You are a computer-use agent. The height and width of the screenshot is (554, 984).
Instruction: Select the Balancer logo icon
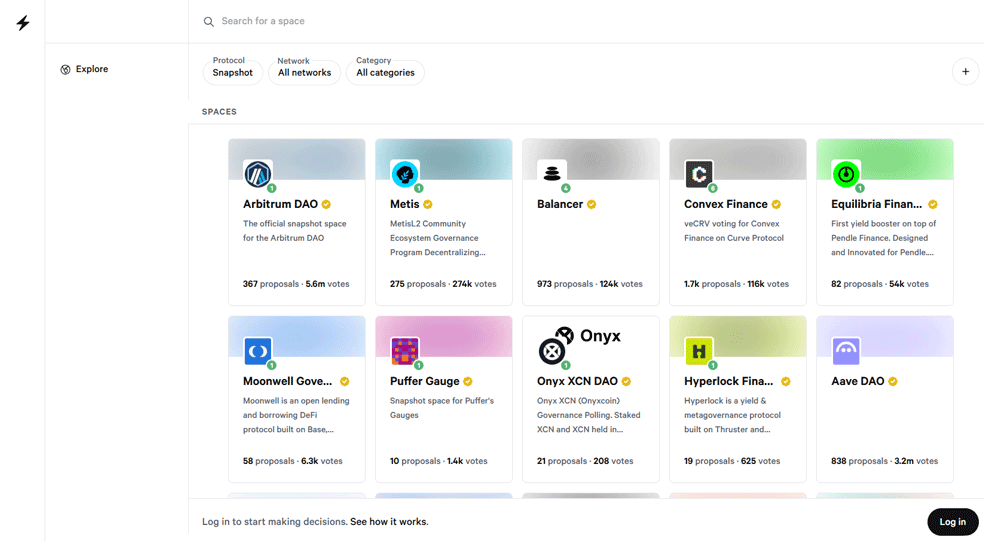tap(552, 174)
